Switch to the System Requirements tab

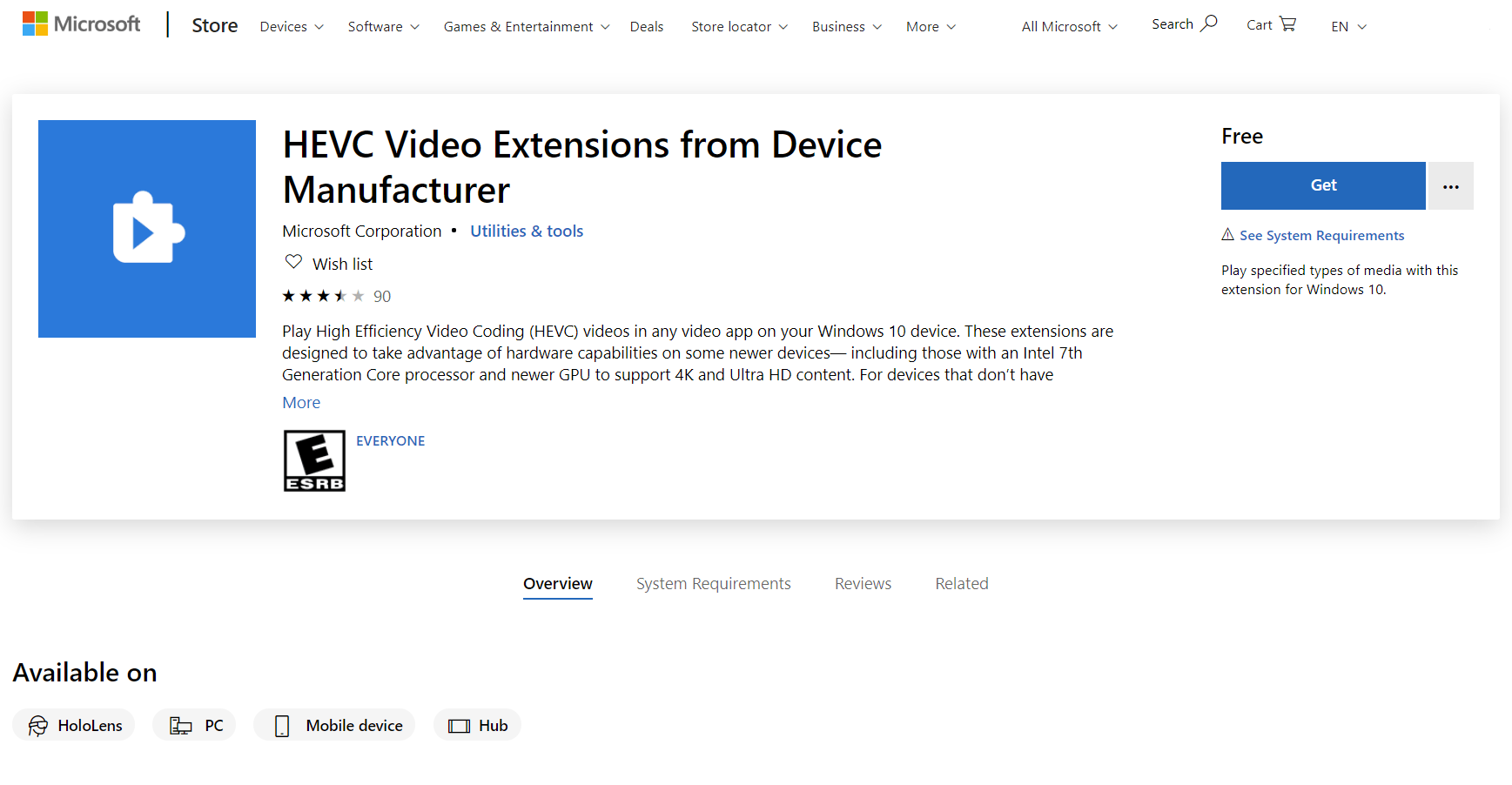coord(713,584)
